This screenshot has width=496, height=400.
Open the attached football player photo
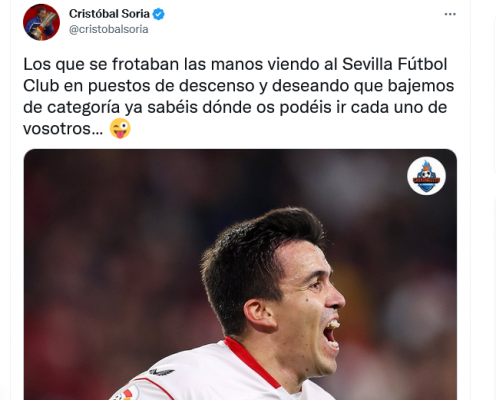click(240, 274)
